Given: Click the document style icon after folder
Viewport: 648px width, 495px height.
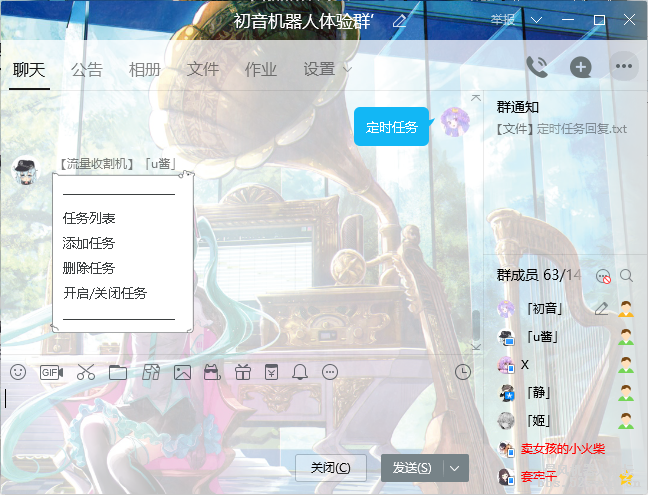Looking at the screenshot, I should click(151, 372).
